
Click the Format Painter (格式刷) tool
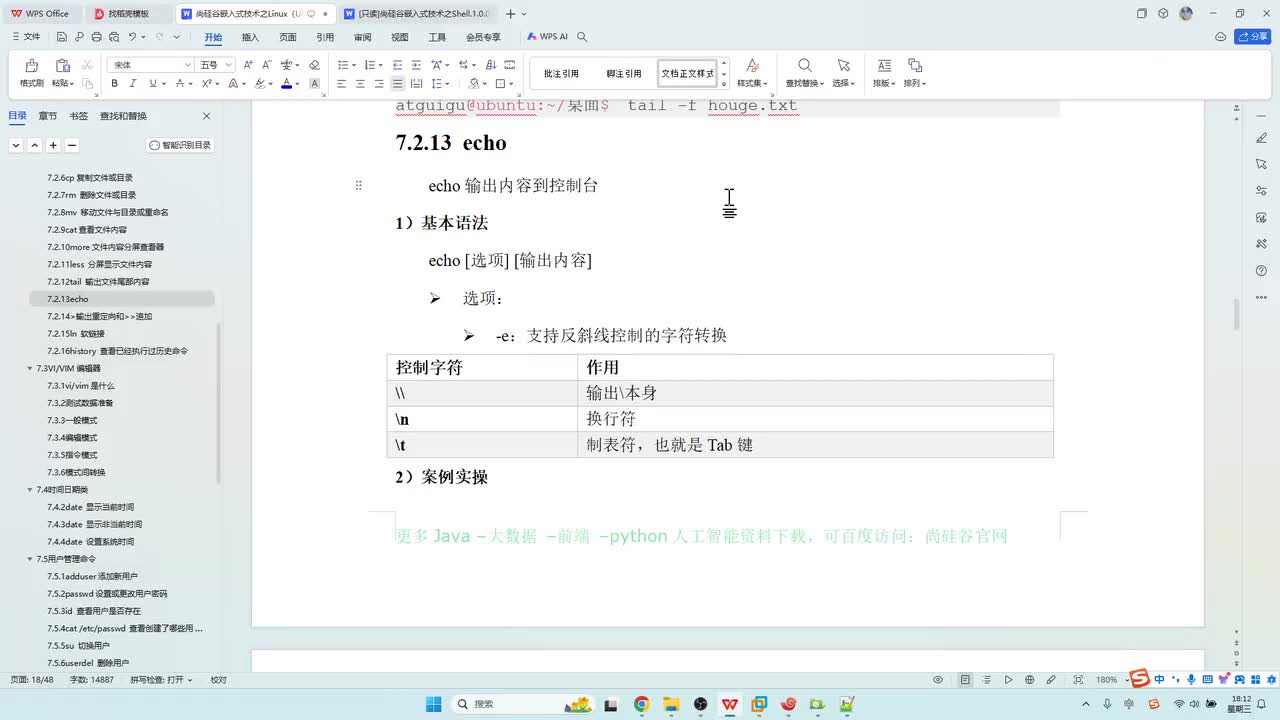click(31, 72)
